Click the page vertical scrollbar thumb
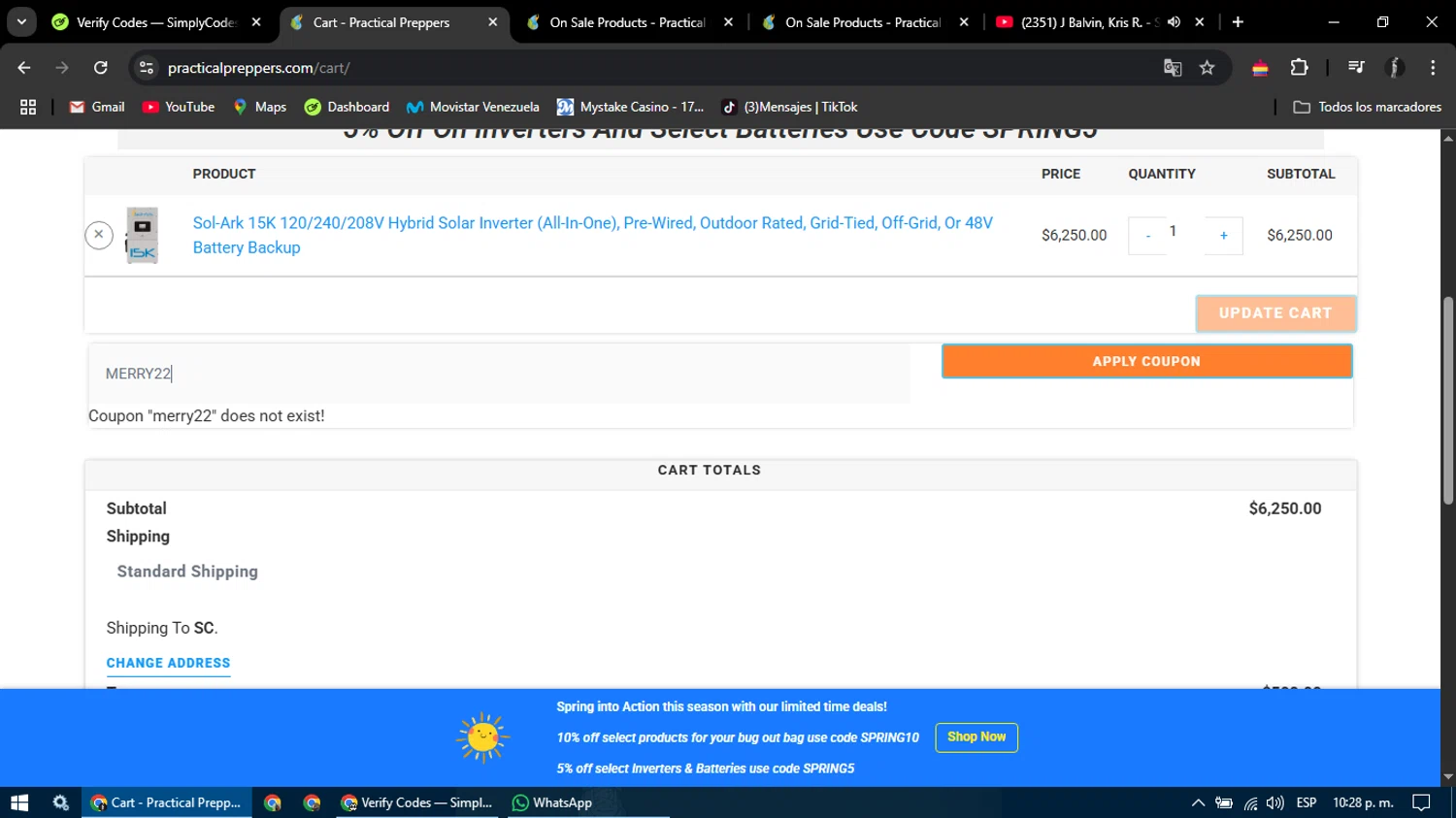Screen dimensions: 1456x818 pos(1448,400)
